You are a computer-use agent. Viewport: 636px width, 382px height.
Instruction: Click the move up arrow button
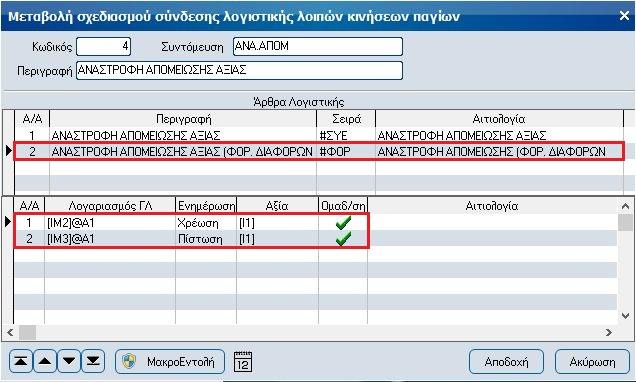[45, 361]
